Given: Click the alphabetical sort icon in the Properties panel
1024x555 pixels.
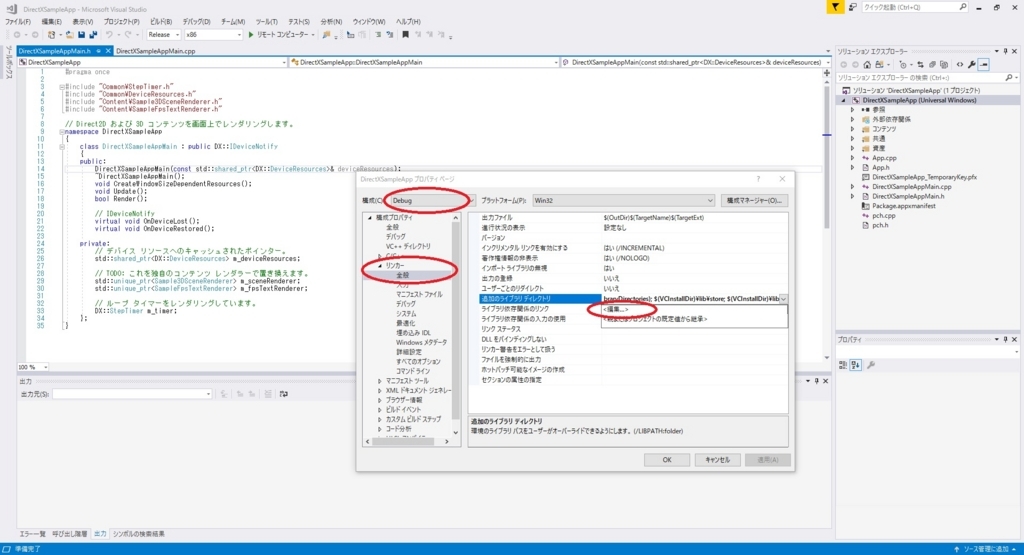Looking at the screenshot, I should tap(856, 365).
